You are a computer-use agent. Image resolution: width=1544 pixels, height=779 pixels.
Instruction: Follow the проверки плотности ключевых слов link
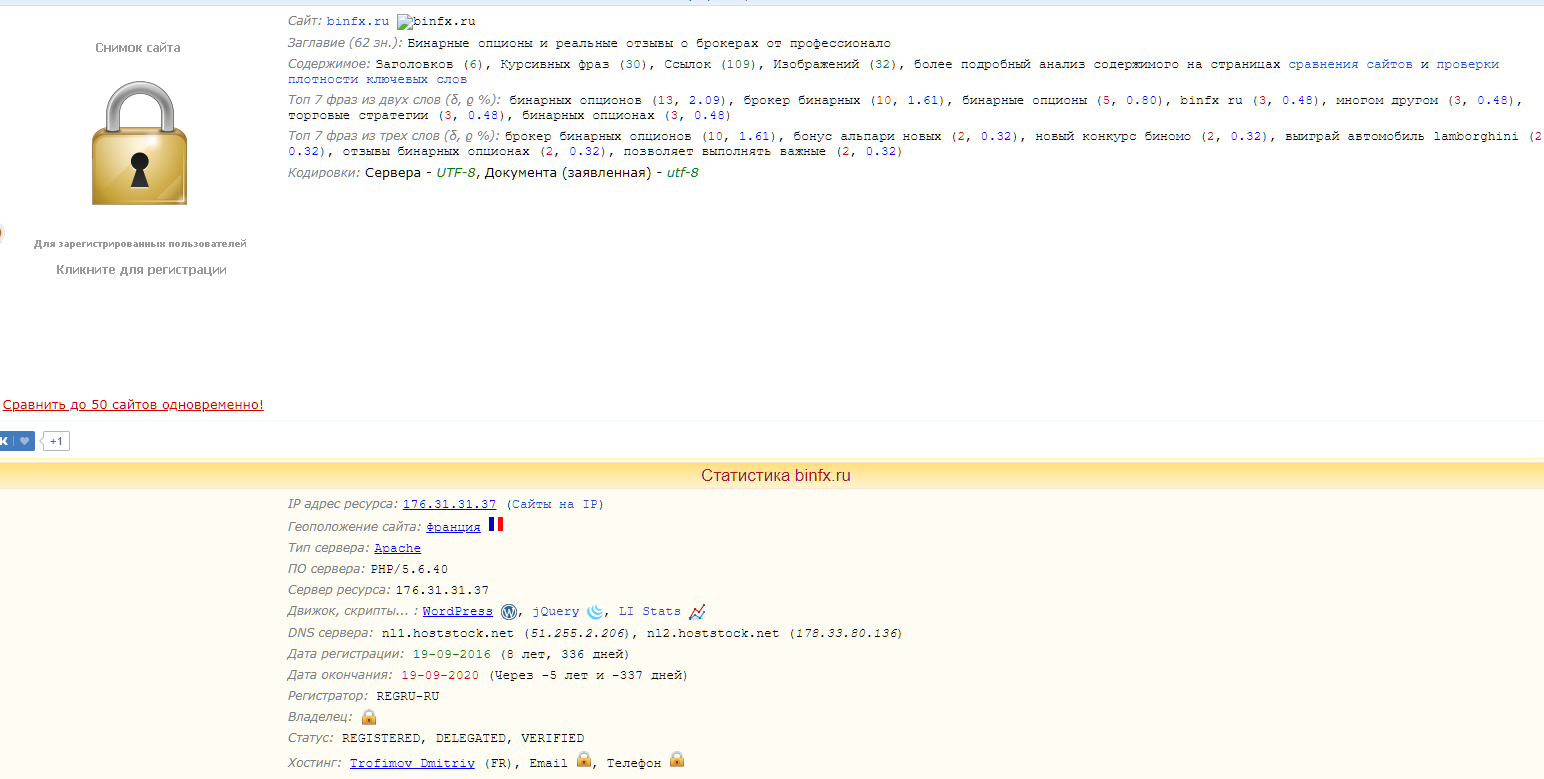click(1467, 64)
